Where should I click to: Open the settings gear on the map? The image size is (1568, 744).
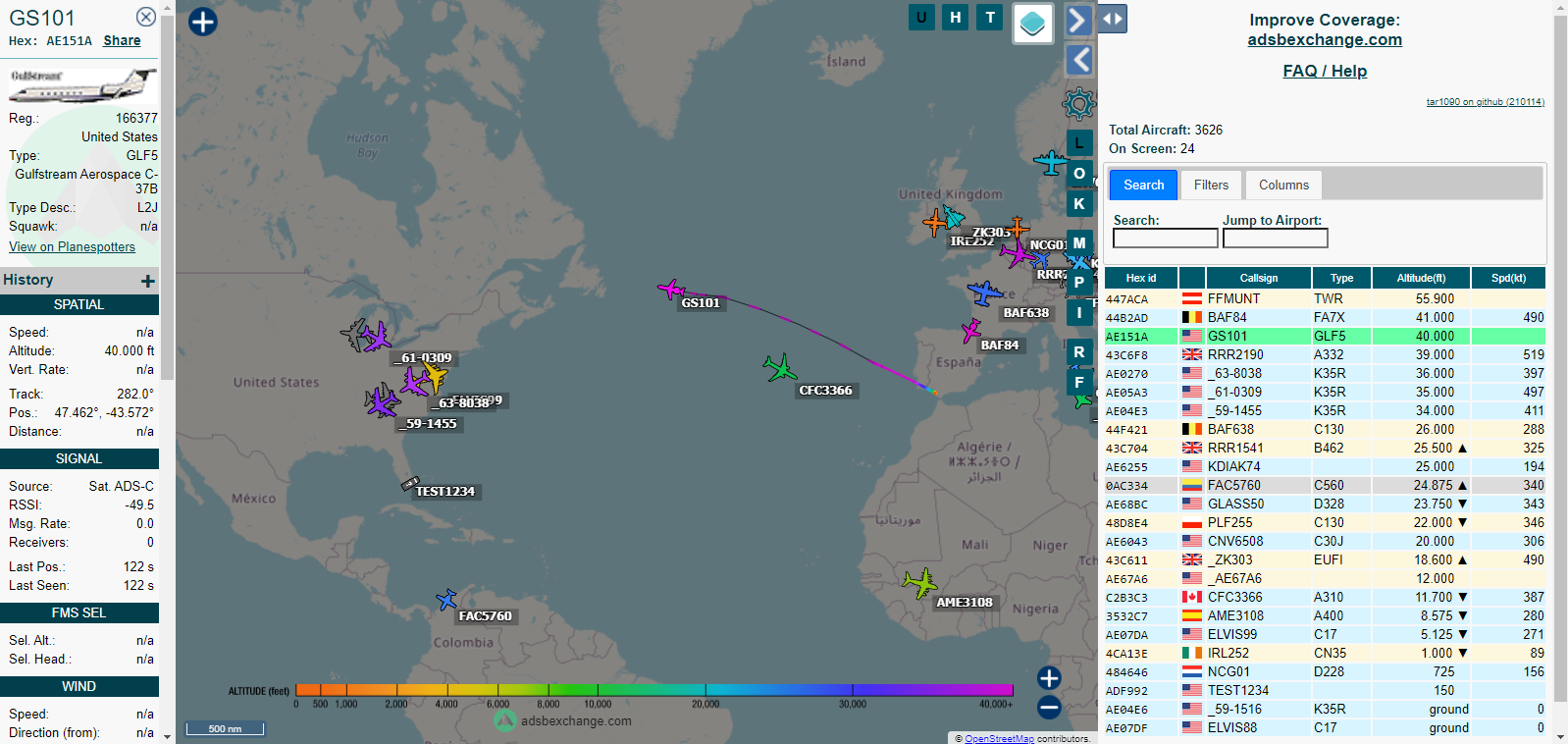(x=1078, y=103)
